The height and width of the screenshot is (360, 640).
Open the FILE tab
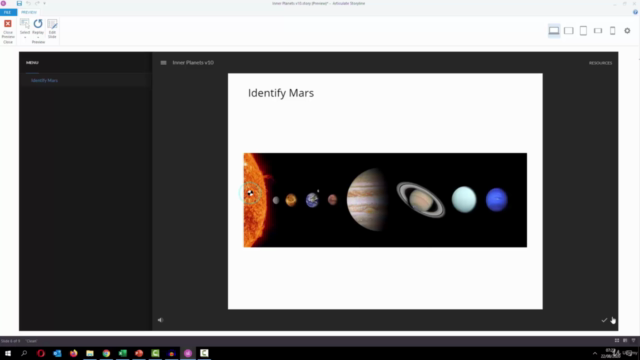point(8,12)
